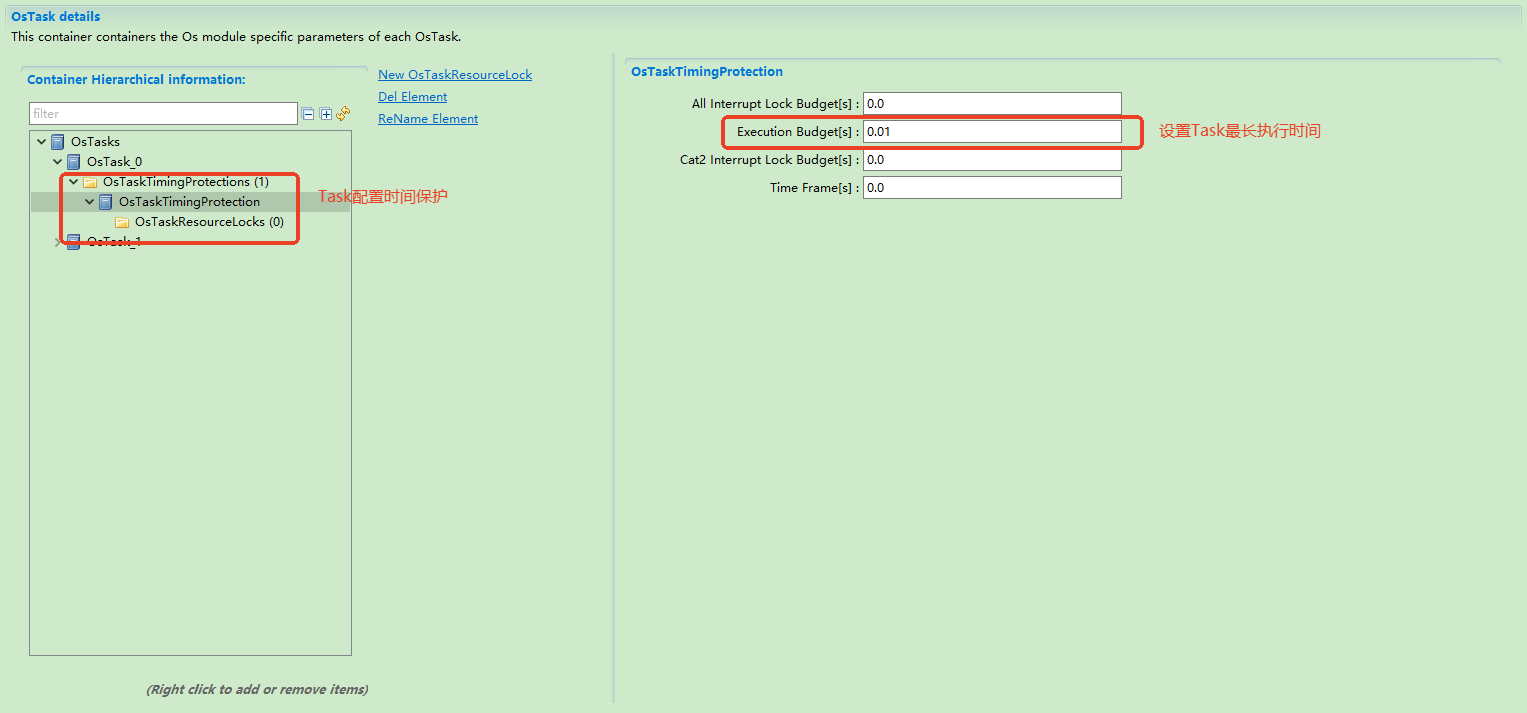The image size is (1527, 713).
Task: Click the Time Frame[s] input field
Action: [991, 188]
